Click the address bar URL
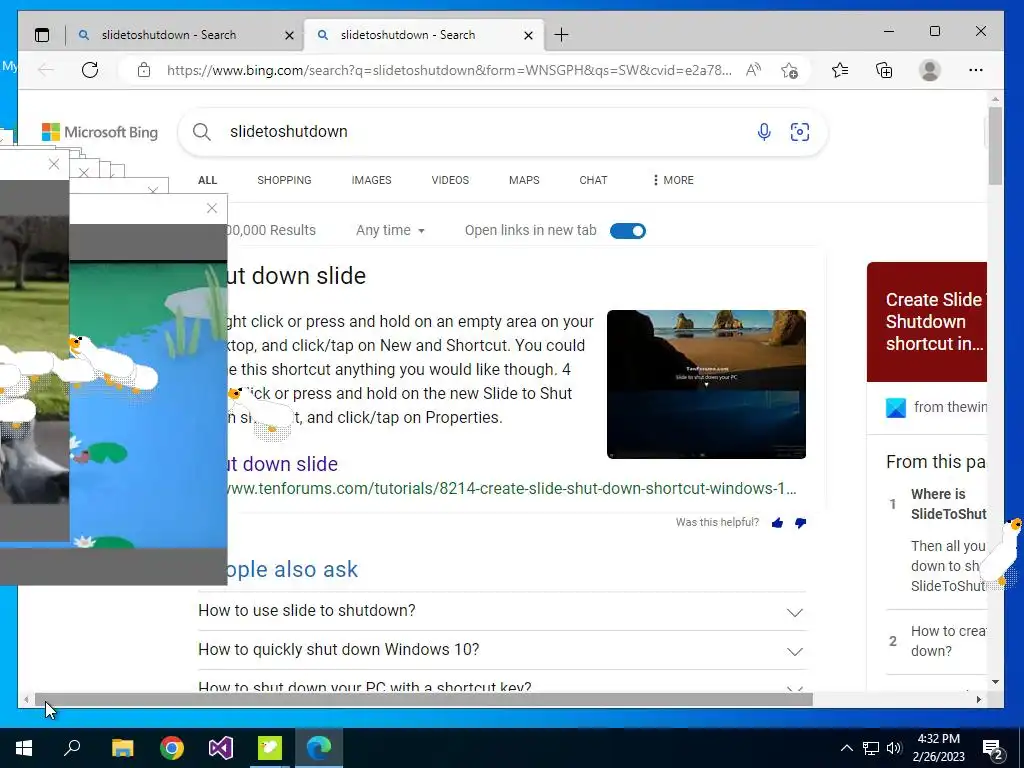 449,70
